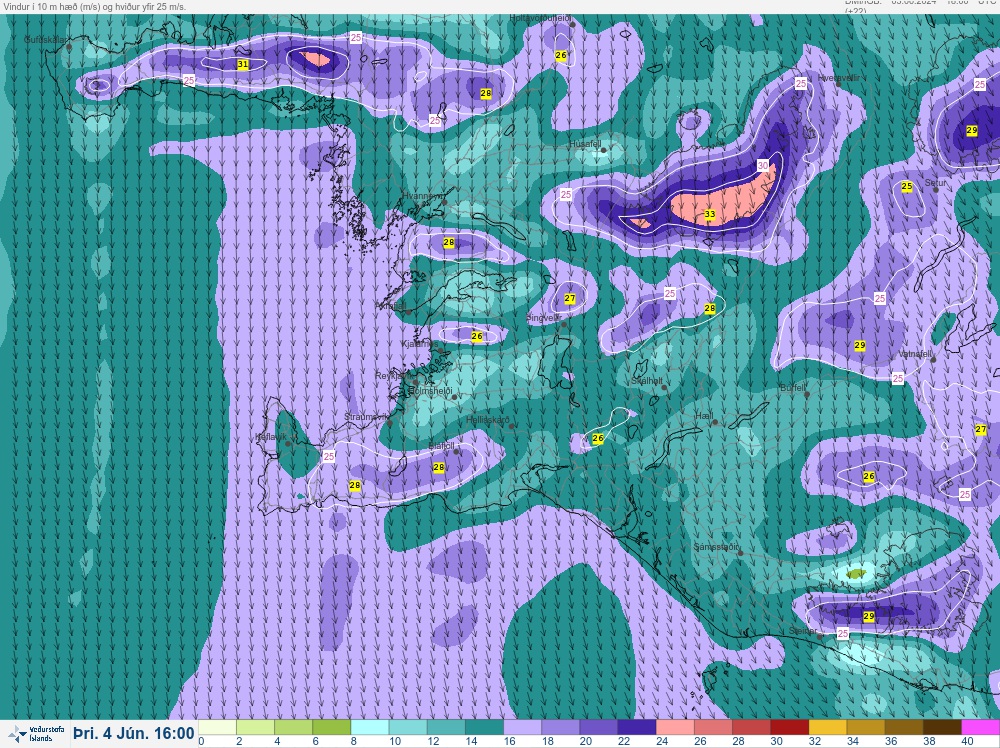Select the light cyan 8–10 legend swatch
This screenshot has height=748, width=1000.
pyautogui.click(x=370, y=728)
